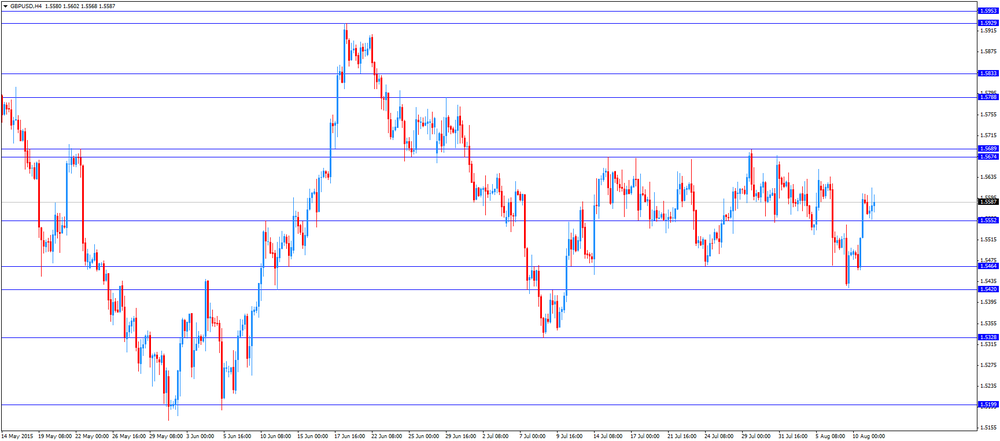Click the 17 Jul 00:00 time label

coord(645,437)
